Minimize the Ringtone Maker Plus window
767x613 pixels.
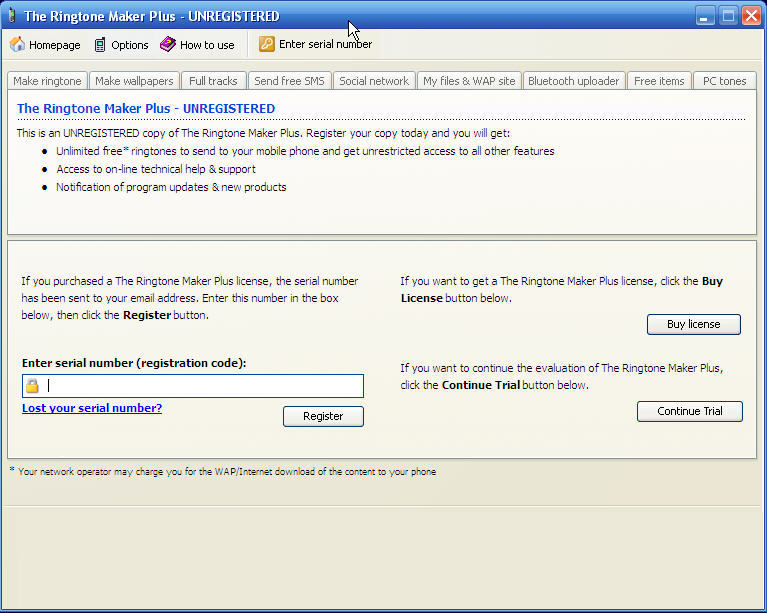click(x=704, y=16)
